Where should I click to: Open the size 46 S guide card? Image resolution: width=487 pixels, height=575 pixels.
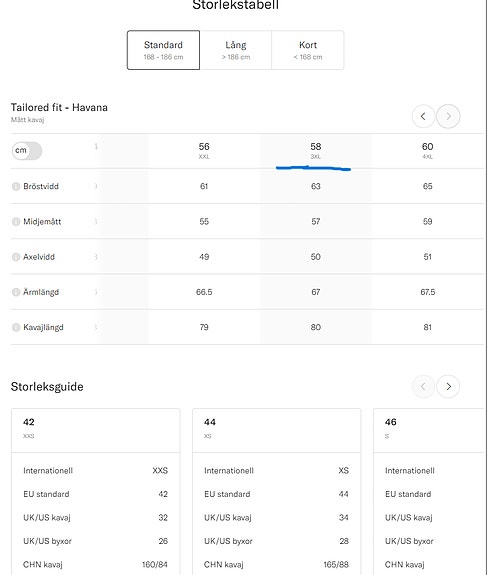click(430, 491)
